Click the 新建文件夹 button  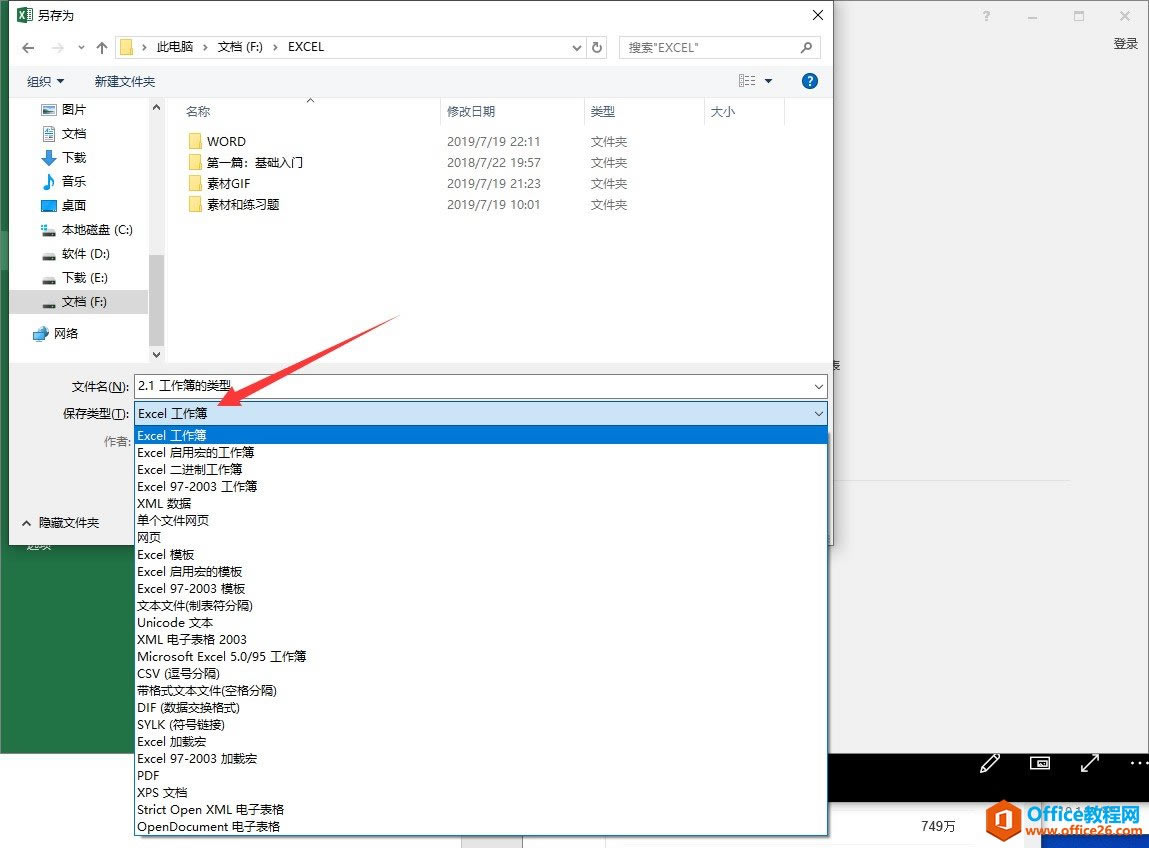pyautogui.click(x=125, y=81)
